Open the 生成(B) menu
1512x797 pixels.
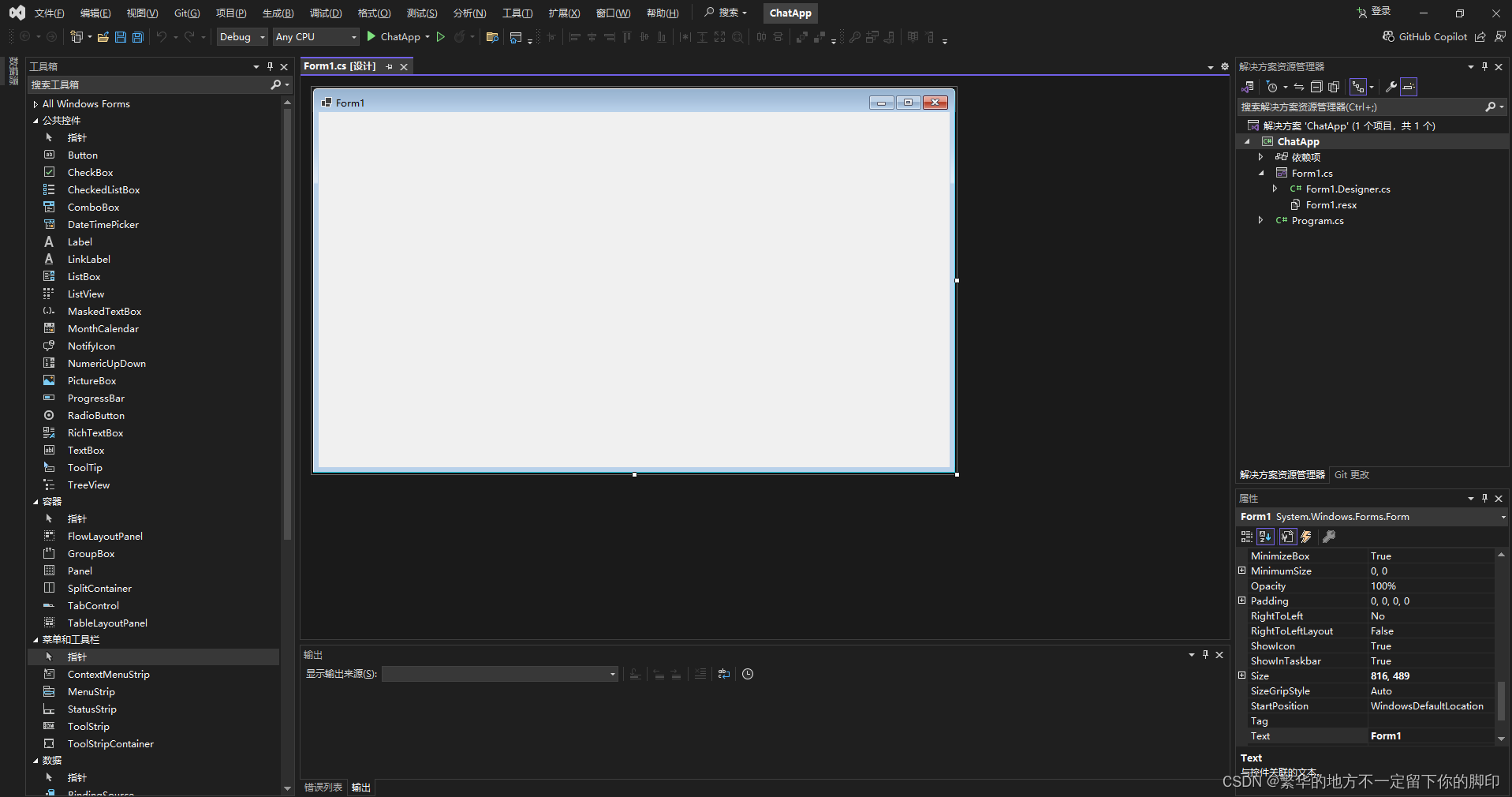tap(278, 13)
